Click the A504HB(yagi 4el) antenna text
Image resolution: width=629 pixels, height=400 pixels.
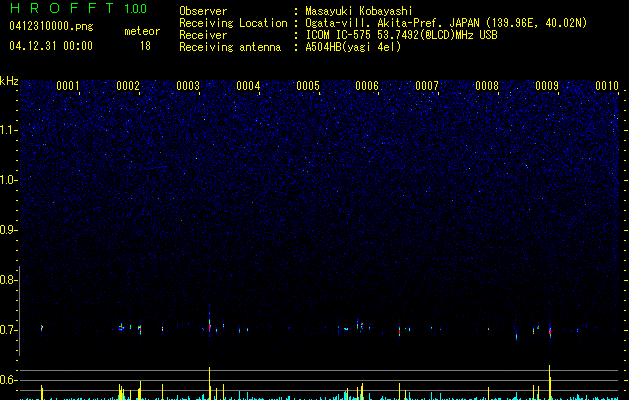353,47
